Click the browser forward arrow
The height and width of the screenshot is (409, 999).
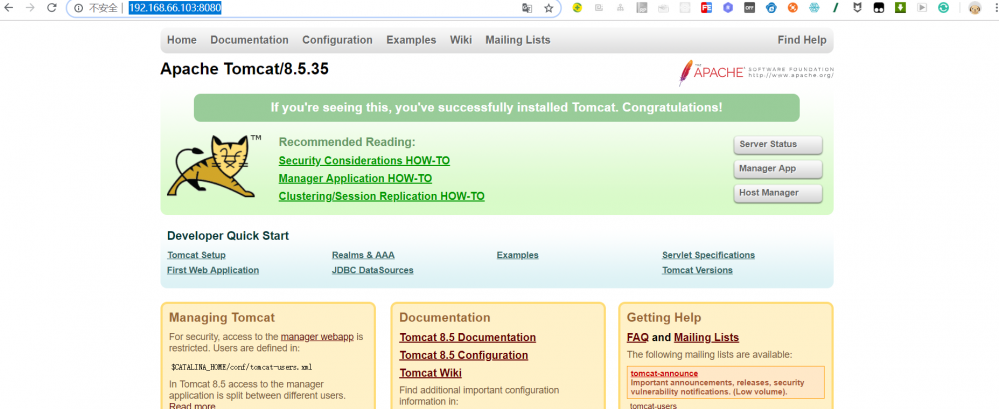point(30,8)
